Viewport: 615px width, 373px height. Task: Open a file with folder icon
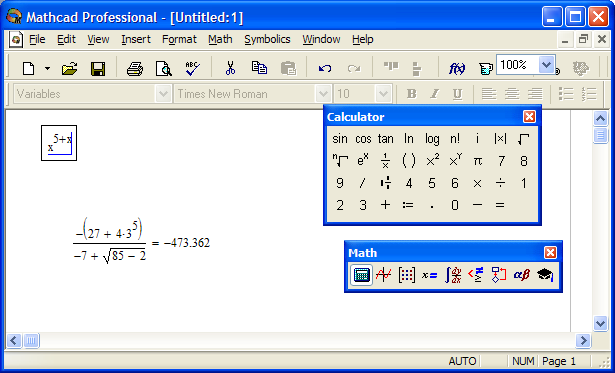69,69
